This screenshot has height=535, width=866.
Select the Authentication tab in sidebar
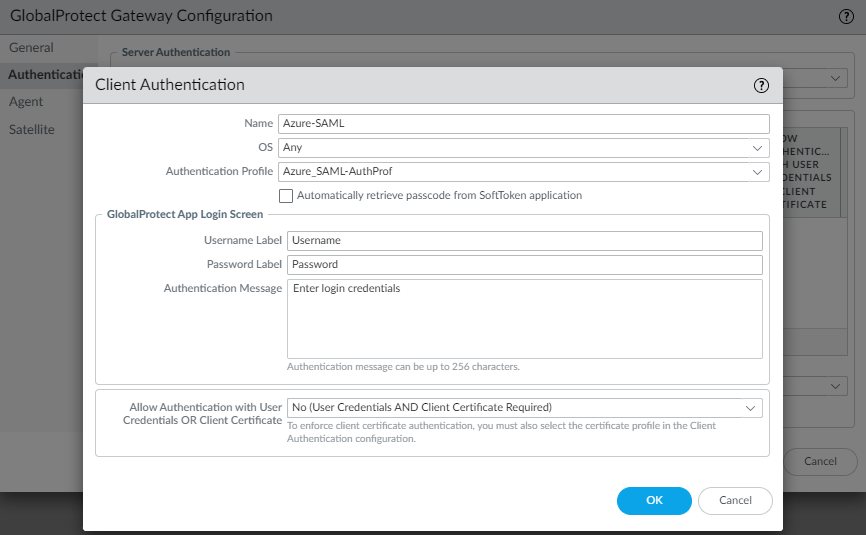[44, 75]
